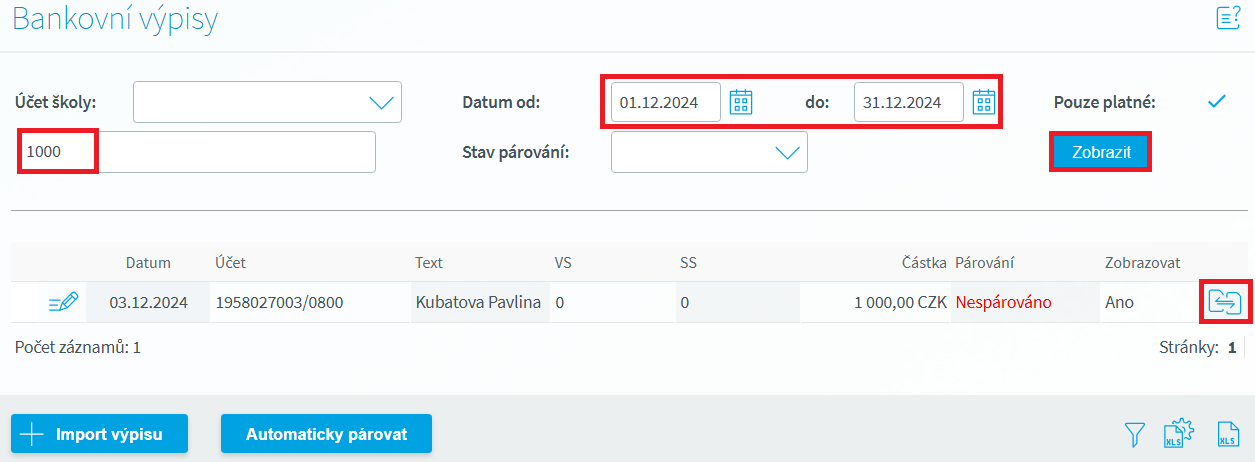Open the calendar picker for Datum od

coord(740,102)
